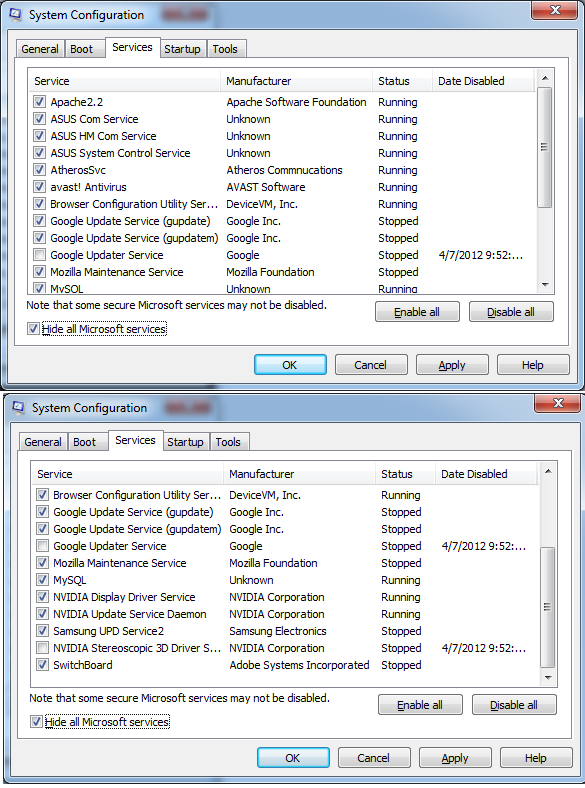Click the scrollbar thumb in bottom window list

(x=548, y=608)
